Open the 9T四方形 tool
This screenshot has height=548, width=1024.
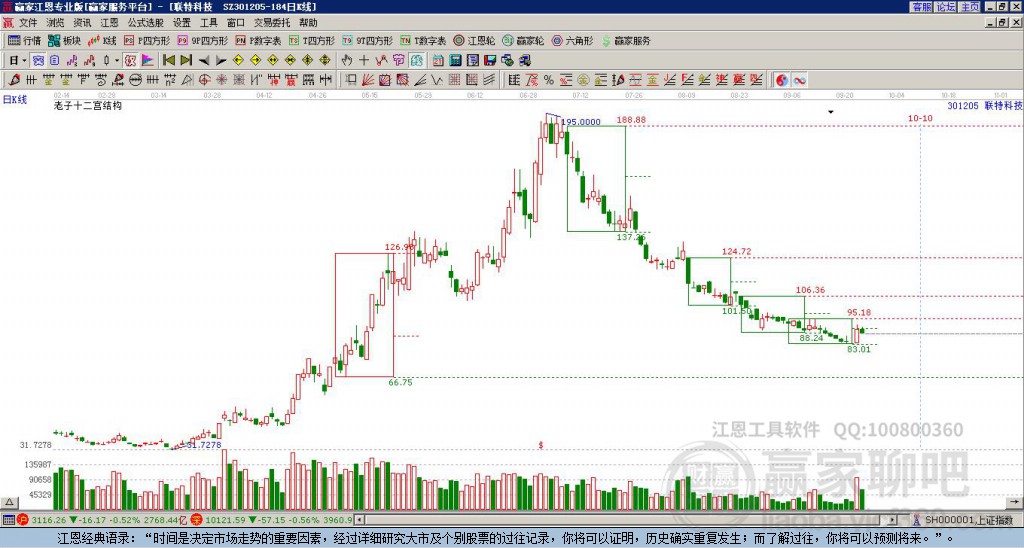point(367,40)
